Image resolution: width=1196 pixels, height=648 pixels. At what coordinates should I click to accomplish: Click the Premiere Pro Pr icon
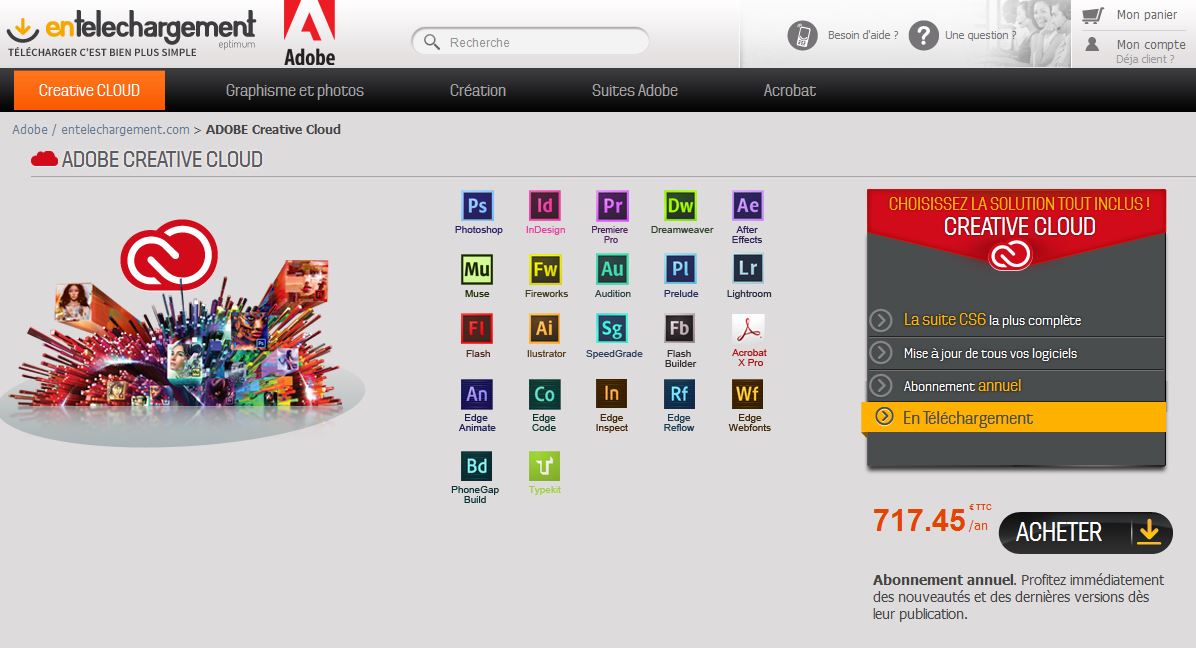tap(612, 206)
